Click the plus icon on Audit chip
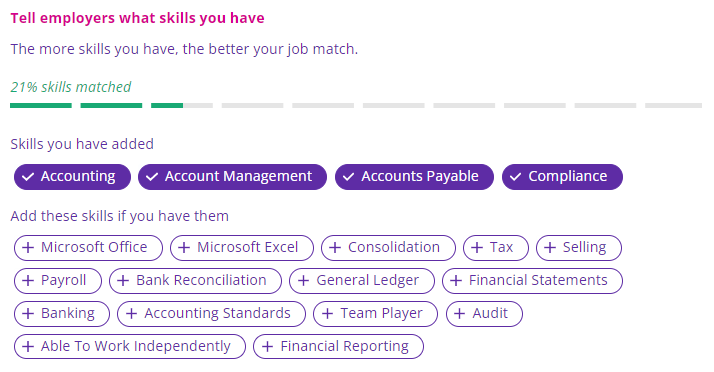This screenshot has height=372, width=714. [459, 314]
